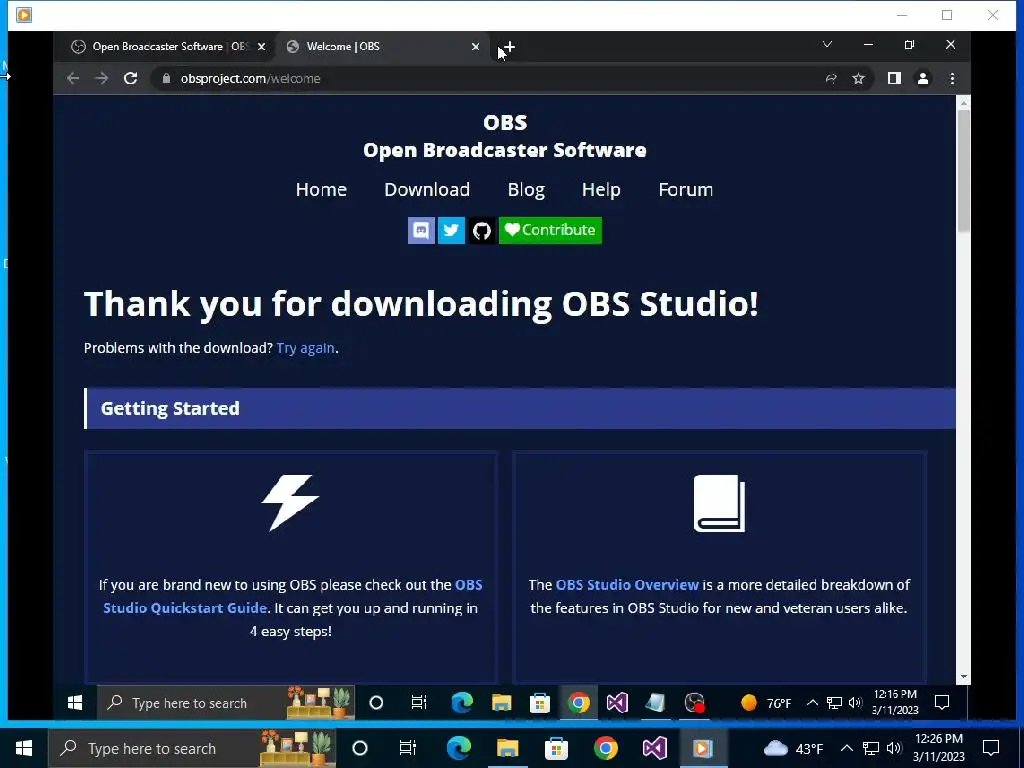This screenshot has height=768, width=1024.
Task: Open Visual Studio in inner taskbar
Action: point(617,703)
